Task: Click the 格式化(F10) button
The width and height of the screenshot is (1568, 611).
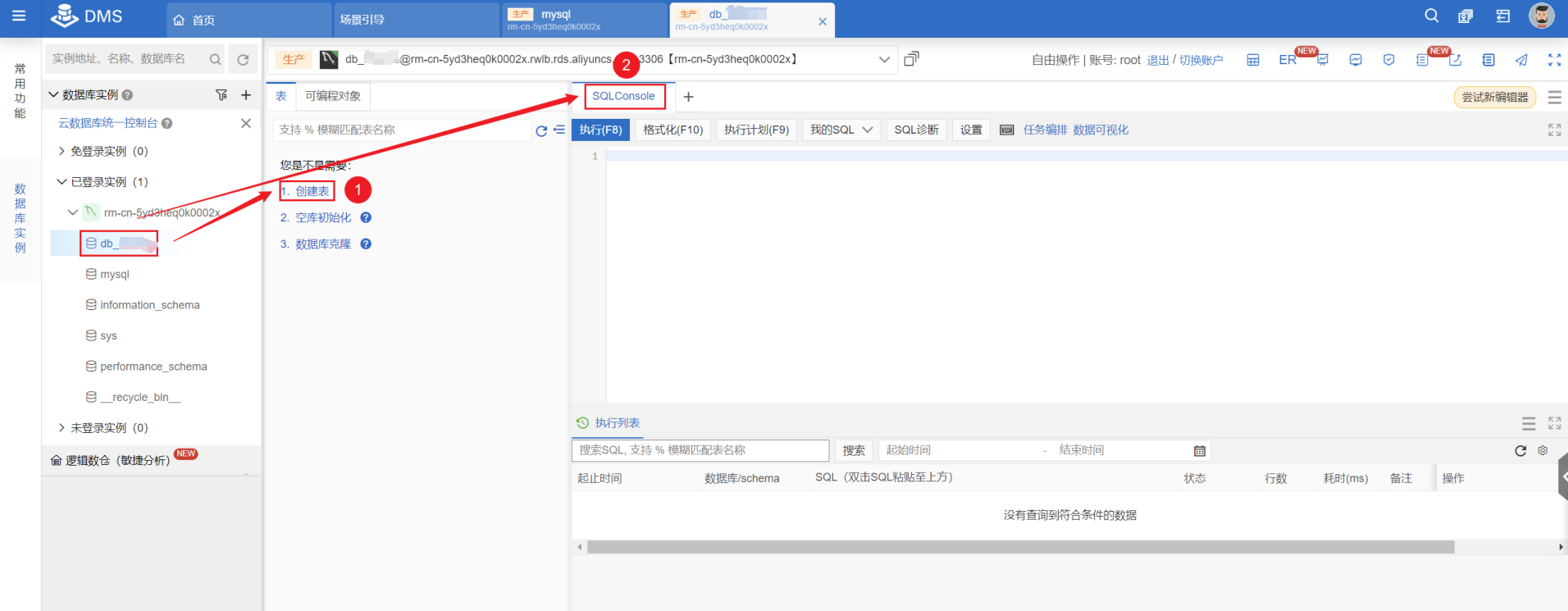Action: [672, 130]
